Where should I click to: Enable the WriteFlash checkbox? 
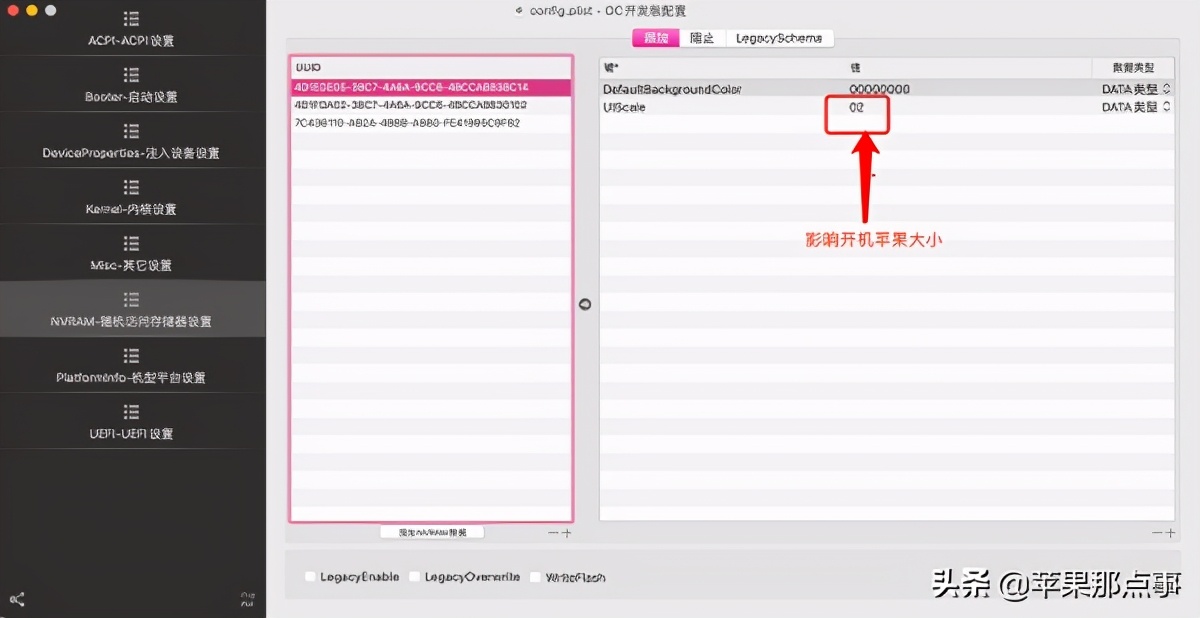pos(536,577)
